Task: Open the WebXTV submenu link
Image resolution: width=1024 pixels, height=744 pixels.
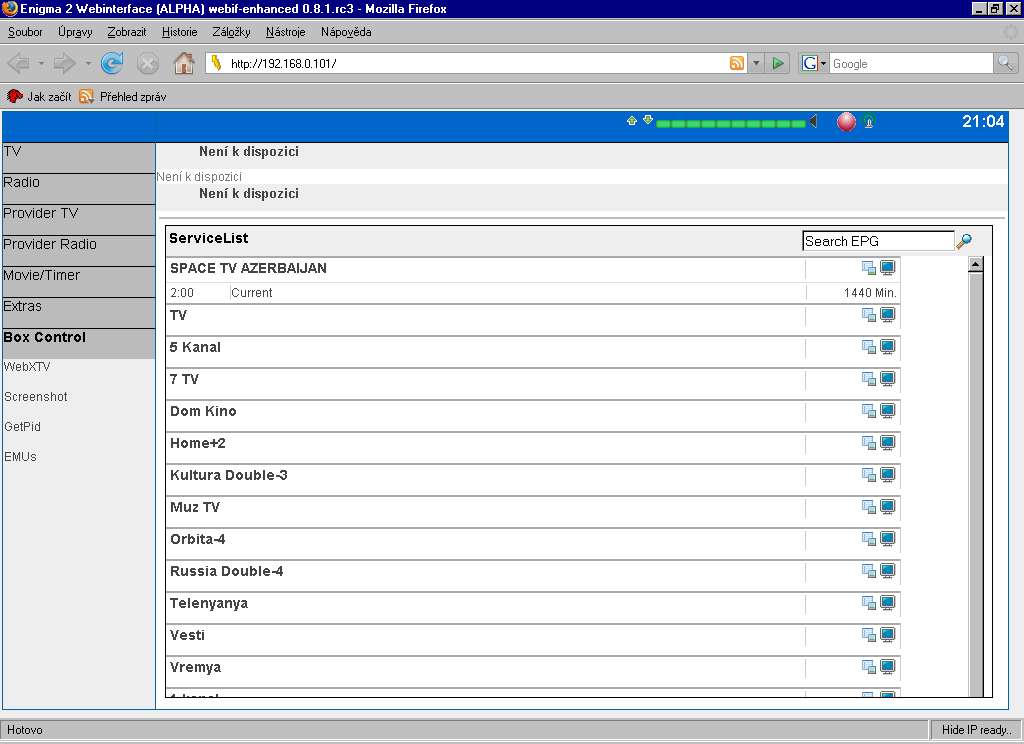Action: pyautogui.click(x=27, y=366)
